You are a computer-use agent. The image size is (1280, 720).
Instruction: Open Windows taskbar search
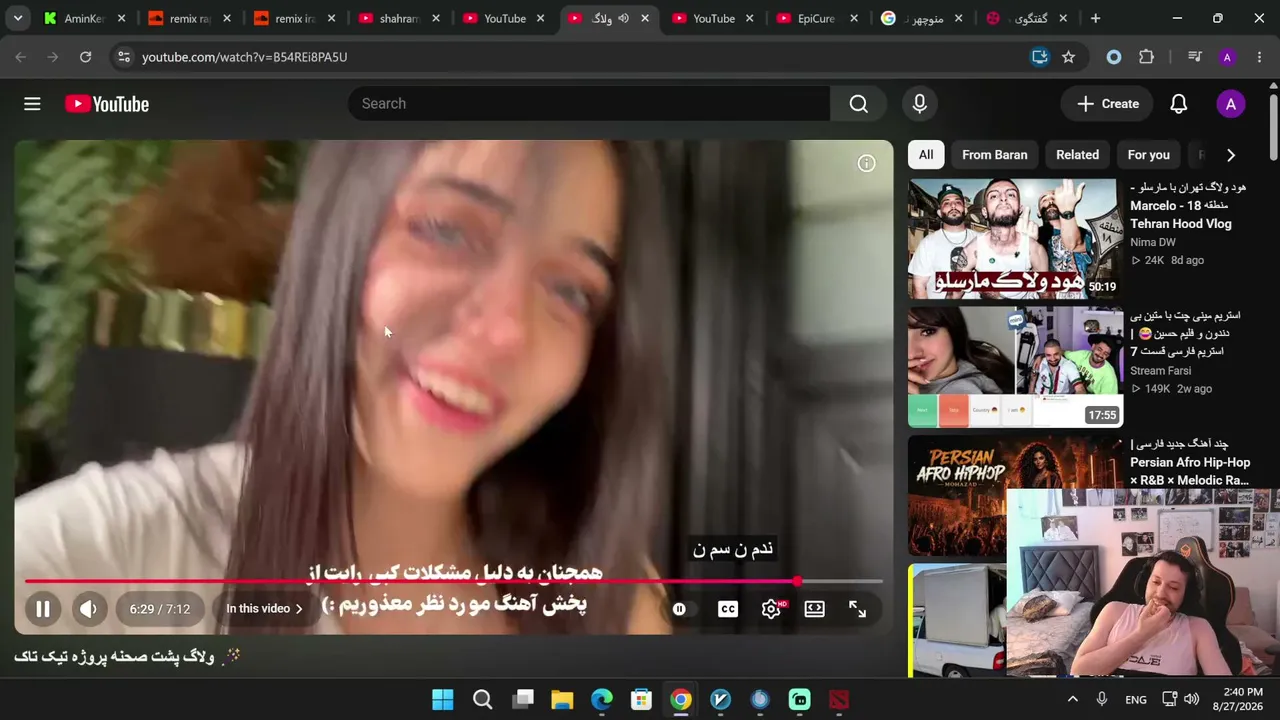(483, 700)
